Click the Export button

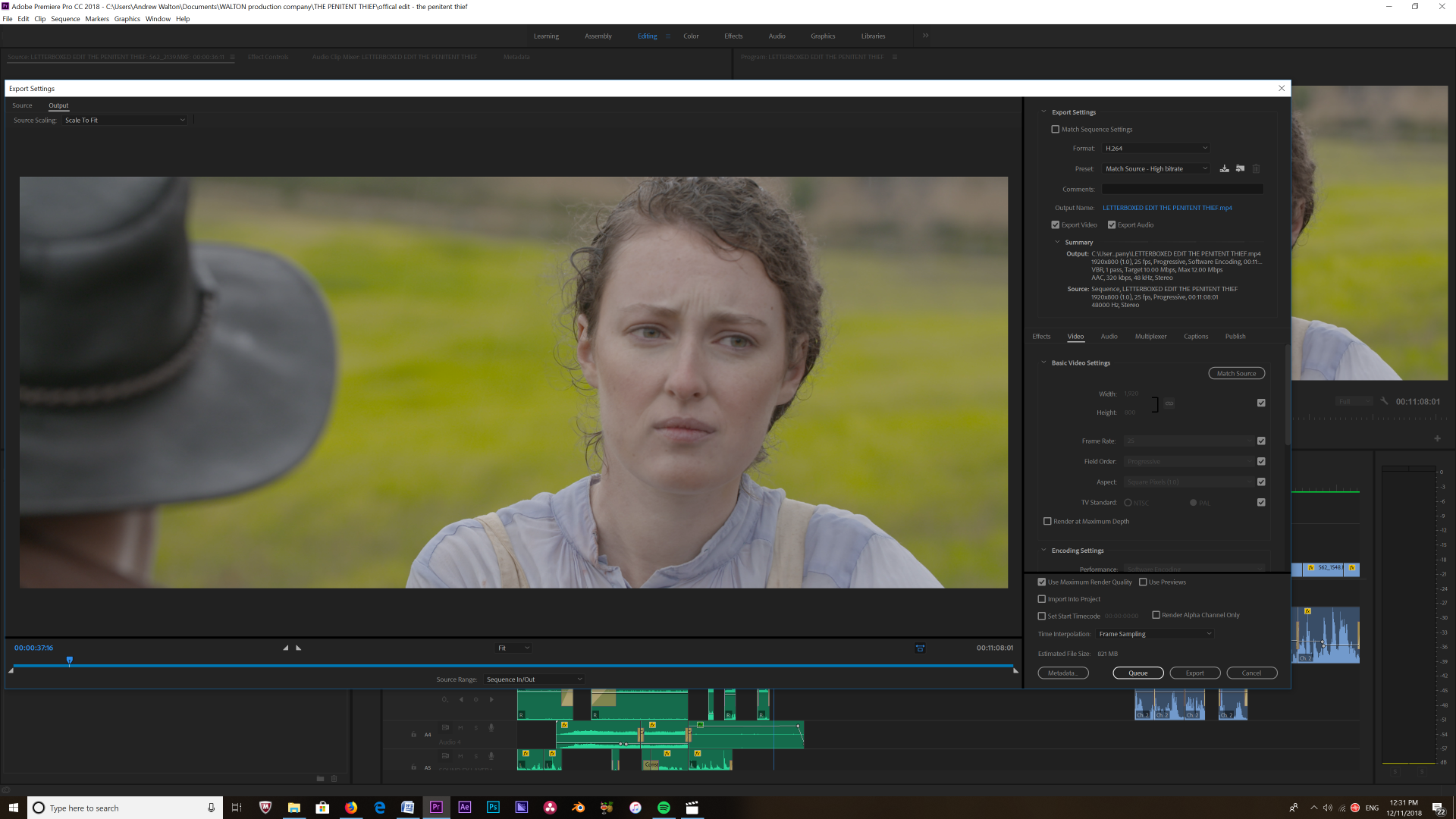(1194, 673)
